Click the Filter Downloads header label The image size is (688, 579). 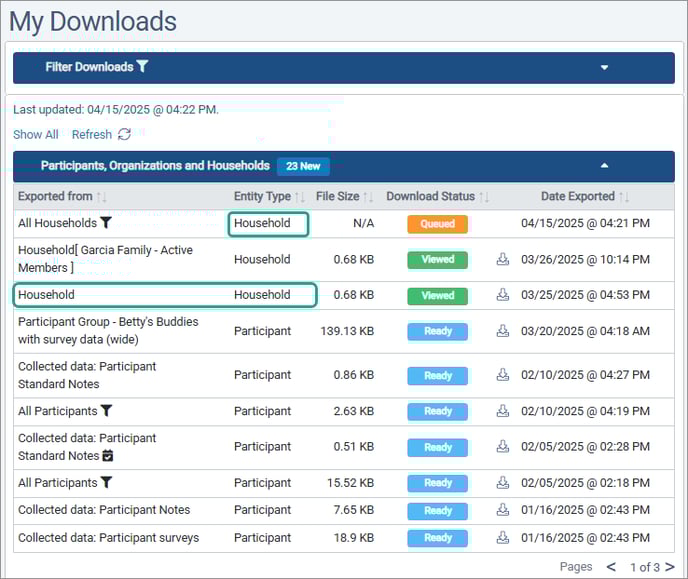coord(90,67)
